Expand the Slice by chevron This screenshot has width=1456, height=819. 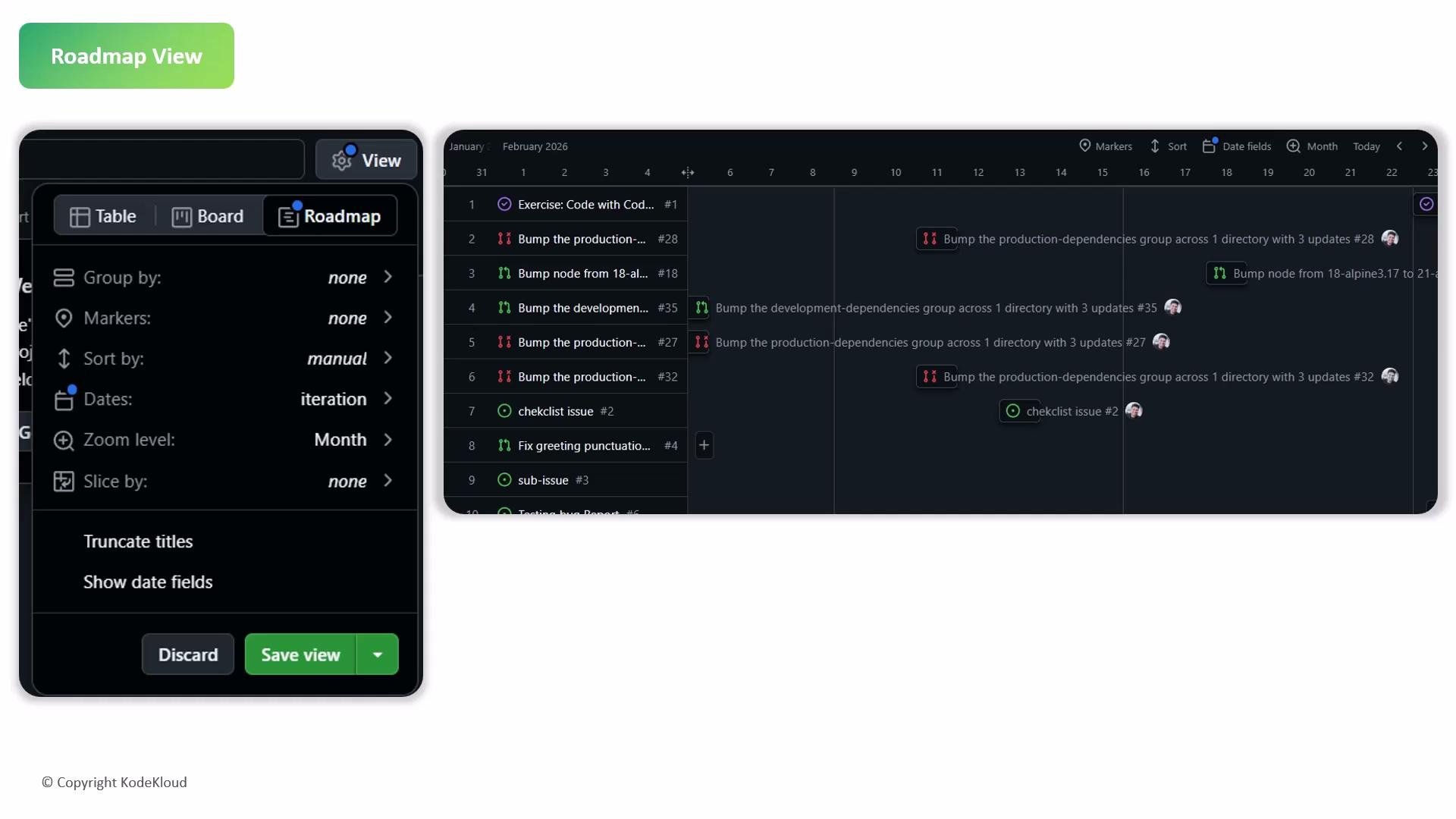pos(388,480)
